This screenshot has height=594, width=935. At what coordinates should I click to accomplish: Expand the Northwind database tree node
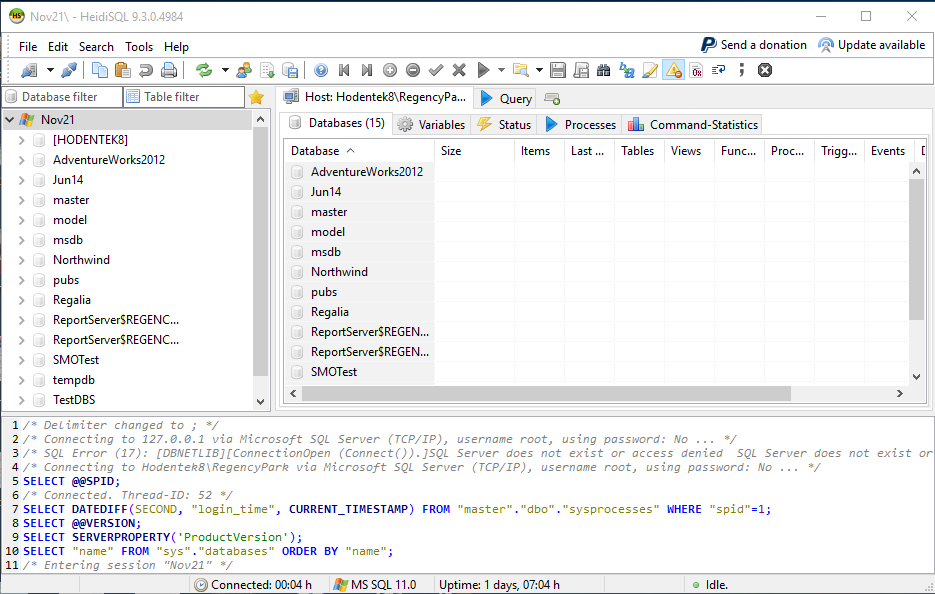22,259
